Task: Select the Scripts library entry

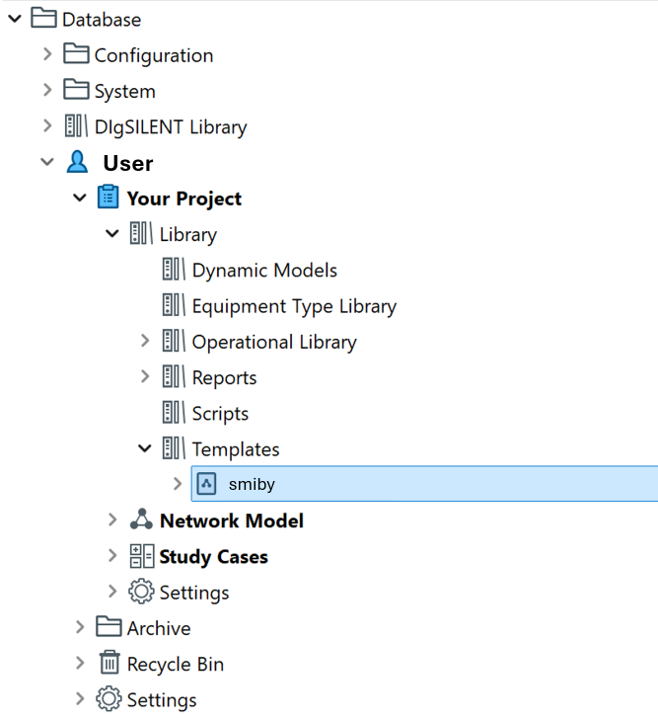Action: point(220,414)
